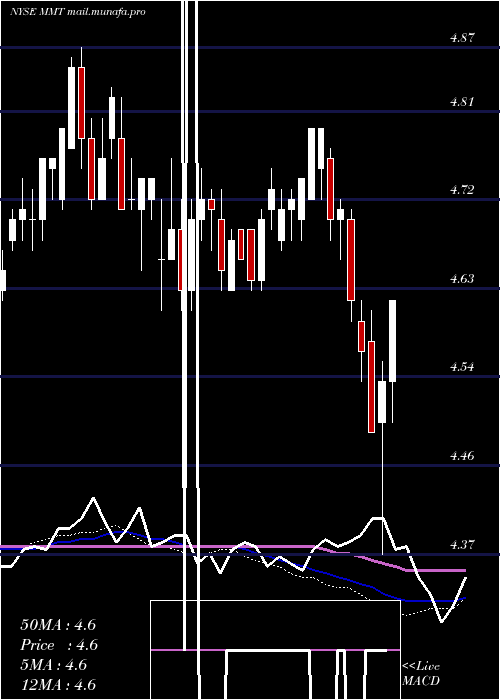The height and width of the screenshot is (700, 500).
Task: Select the 4.63 price axis label
Action: (462, 279)
